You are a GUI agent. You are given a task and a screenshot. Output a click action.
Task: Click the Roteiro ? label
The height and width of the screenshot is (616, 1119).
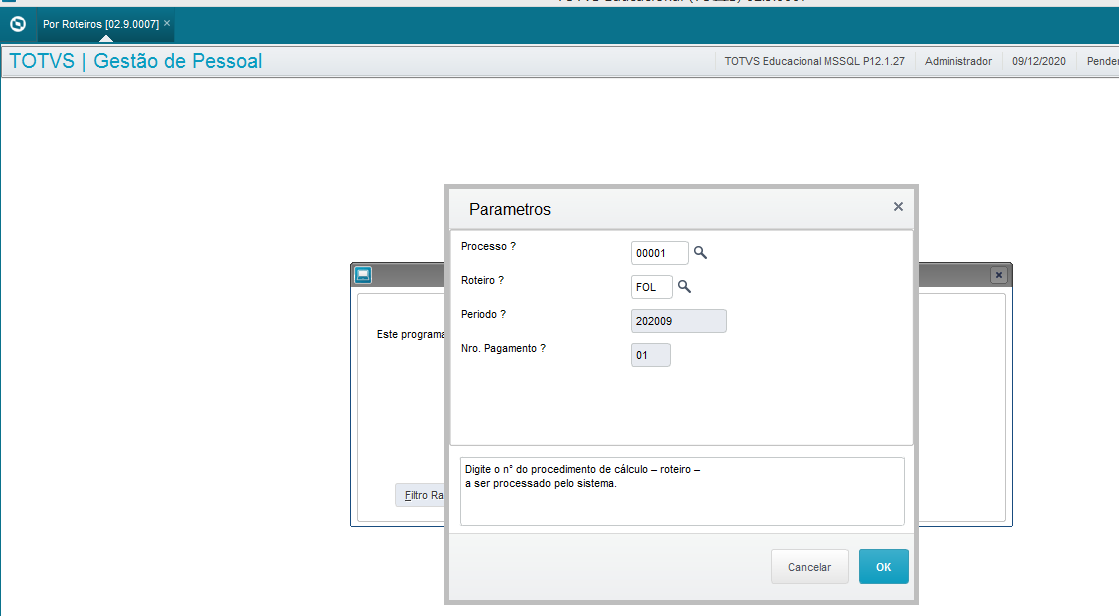(482, 281)
